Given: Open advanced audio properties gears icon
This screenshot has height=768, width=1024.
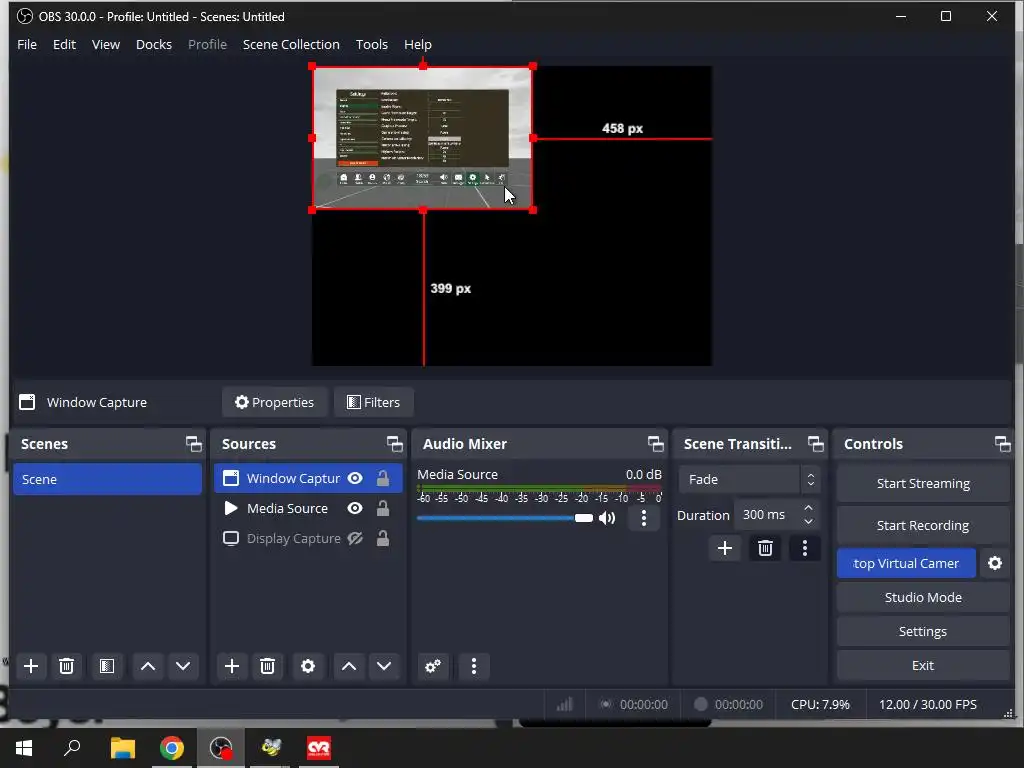Looking at the screenshot, I should point(433,666).
